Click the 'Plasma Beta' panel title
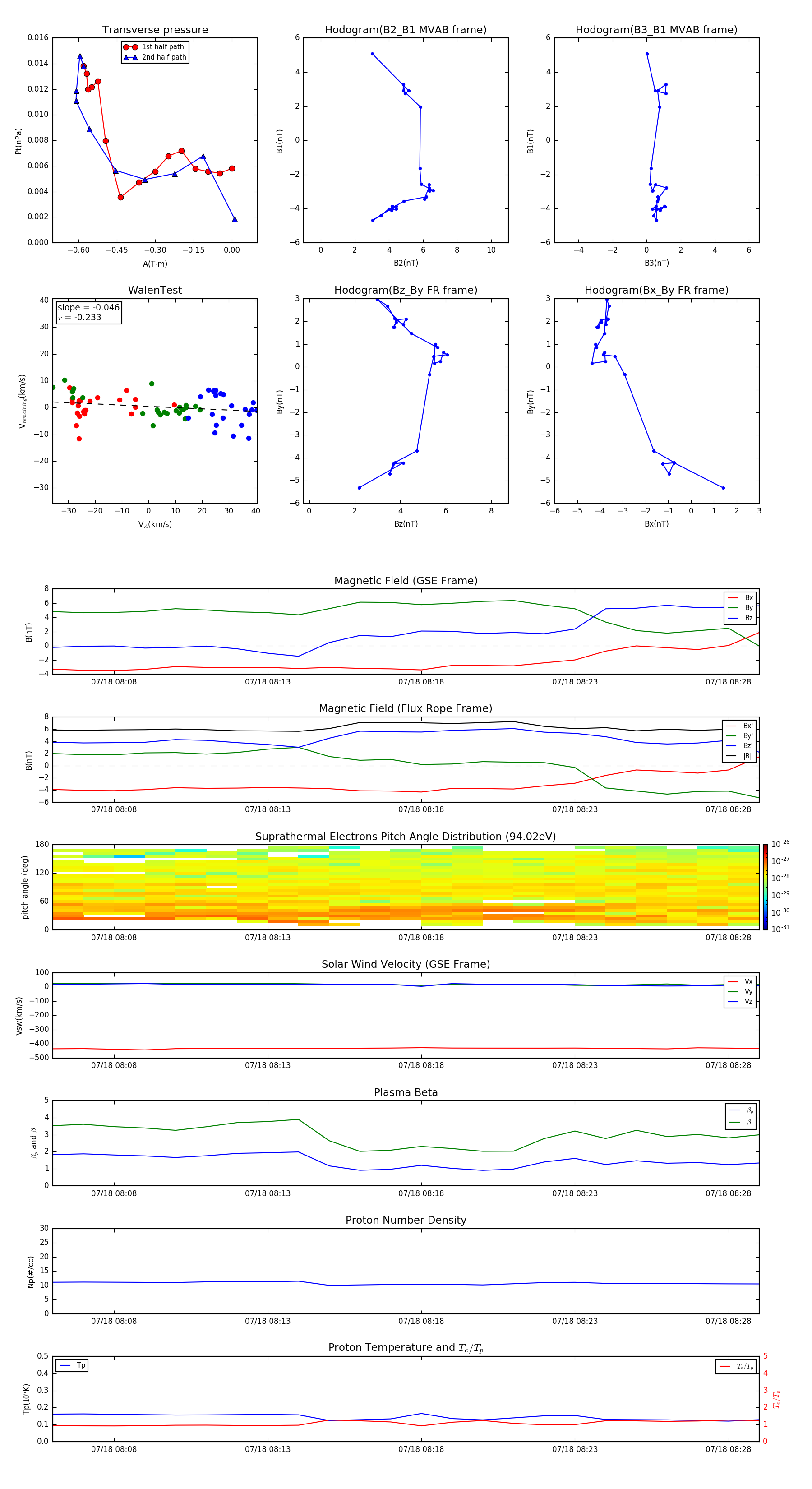 coord(406,1092)
